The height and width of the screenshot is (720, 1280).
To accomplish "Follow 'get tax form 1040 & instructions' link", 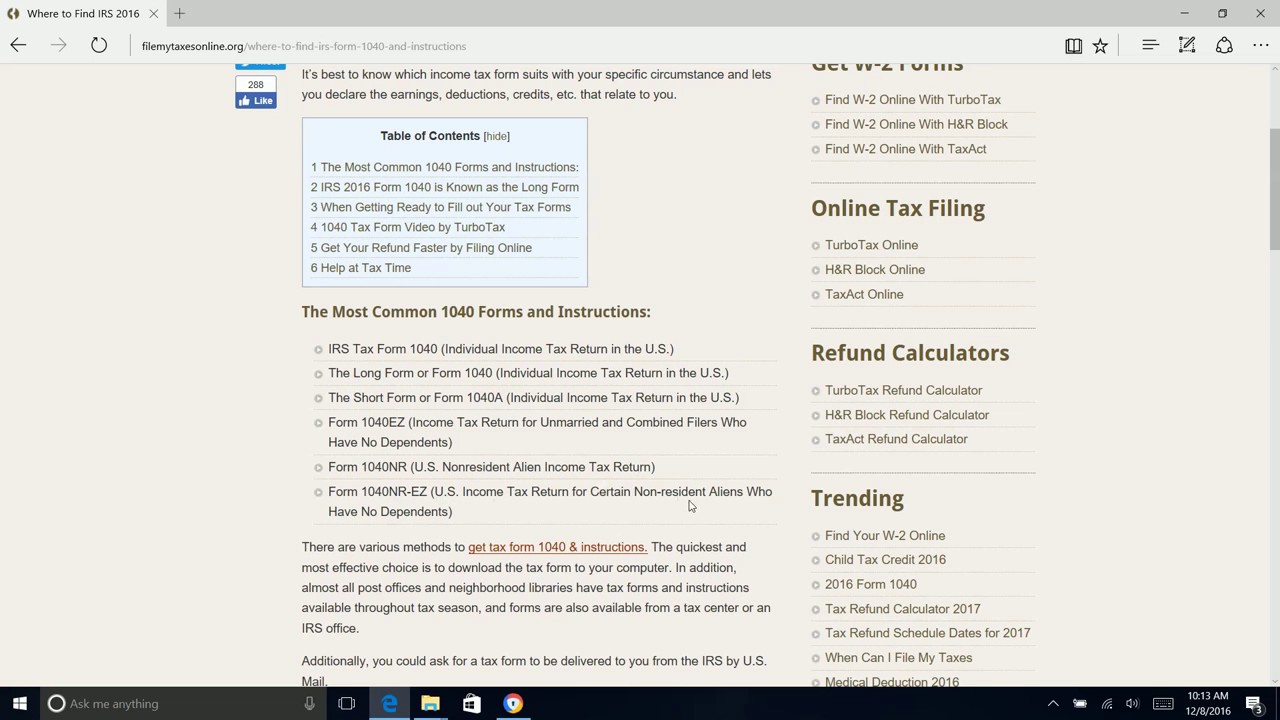I will [x=557, y=547].
